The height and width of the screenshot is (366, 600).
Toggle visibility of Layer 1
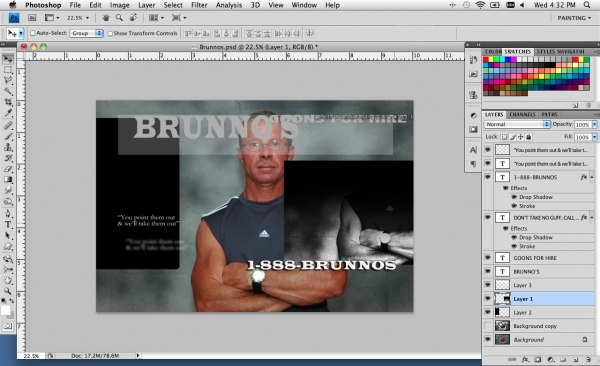(488, 299)
